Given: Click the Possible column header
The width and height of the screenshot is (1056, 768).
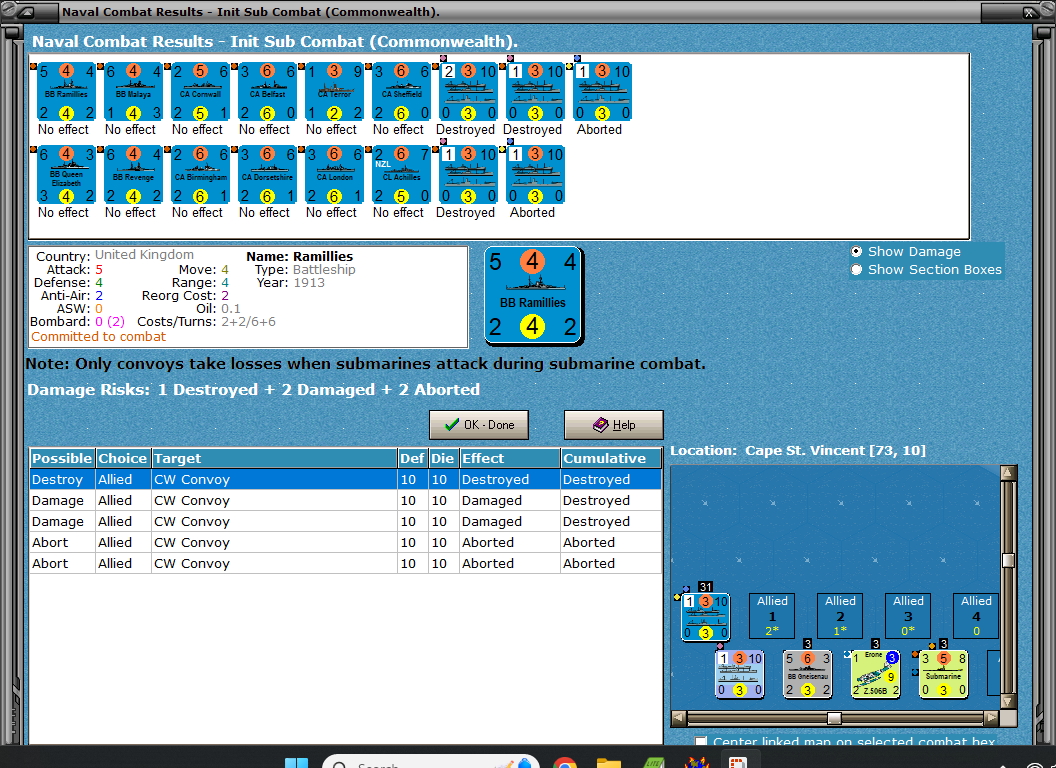Looking at the screenshot, I should tap(62, 458).
